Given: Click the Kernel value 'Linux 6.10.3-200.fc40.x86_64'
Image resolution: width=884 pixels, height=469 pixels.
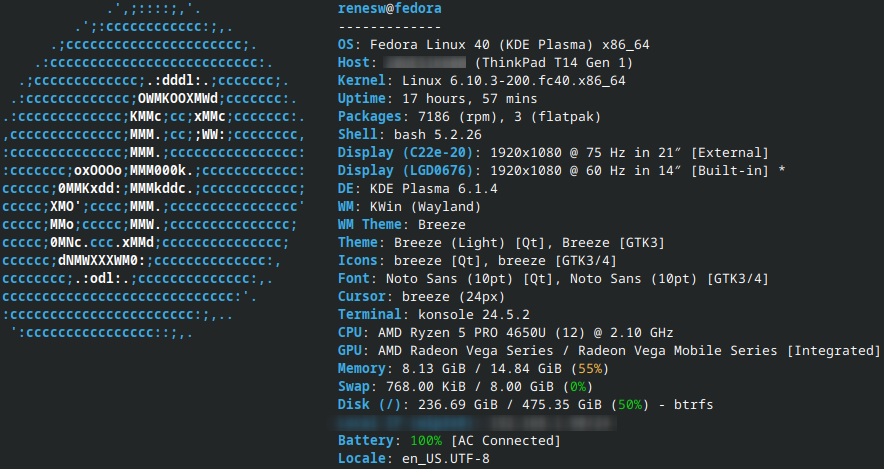Looking at the screenshot, I should (514, 81).
